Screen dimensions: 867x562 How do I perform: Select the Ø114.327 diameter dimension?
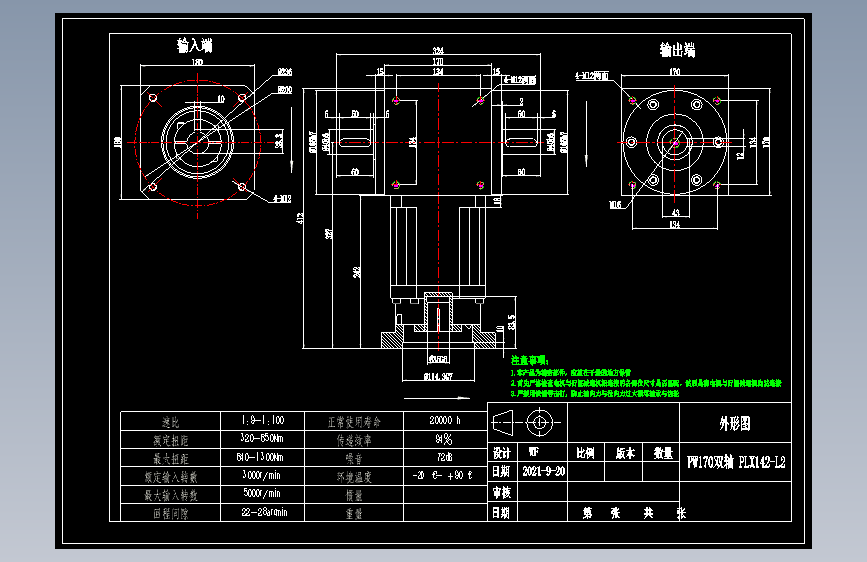tap(438, 376)
